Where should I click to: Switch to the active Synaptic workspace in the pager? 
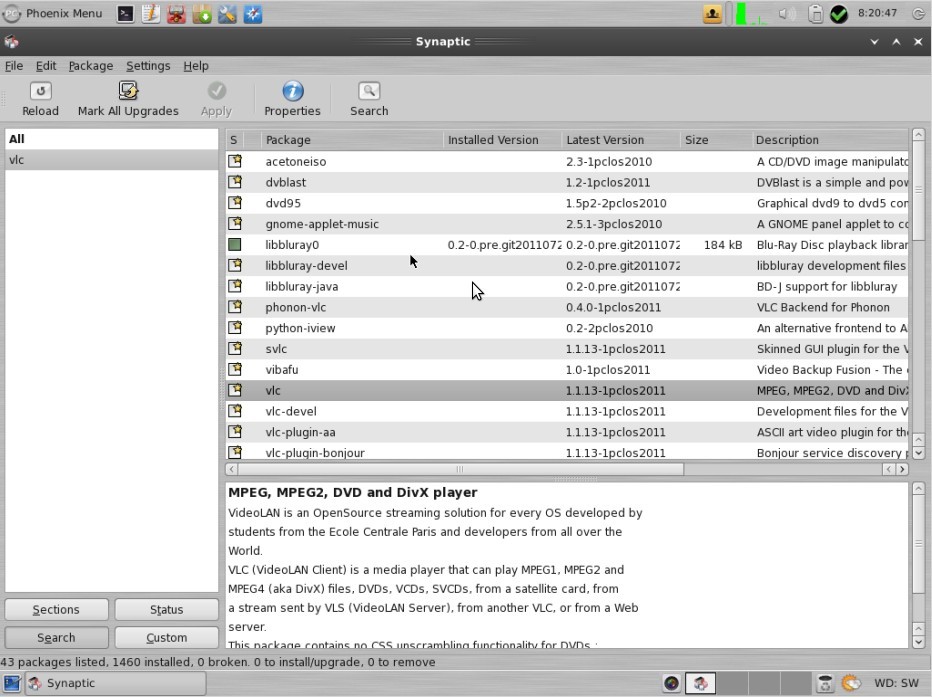pos(700,683)
